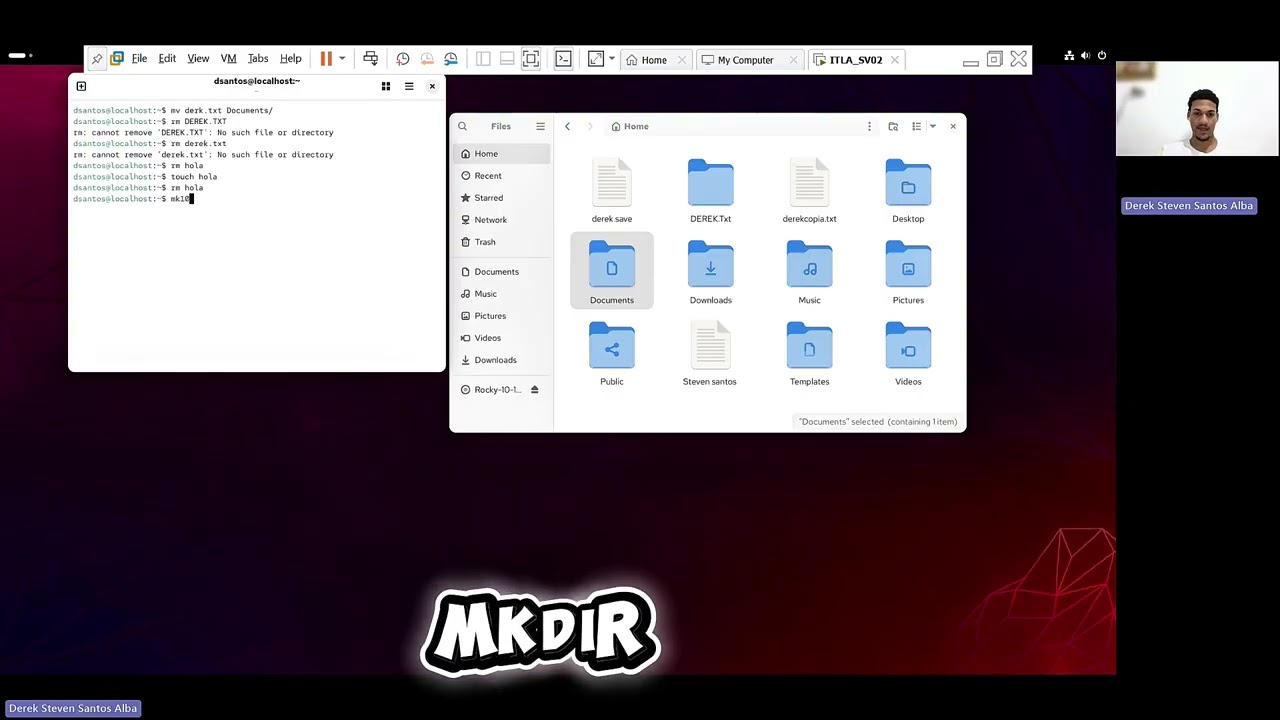Viewport: 1280px width, 720px height.
Task: Select the Downloads folder in the grid
Action: pos(711,272)
